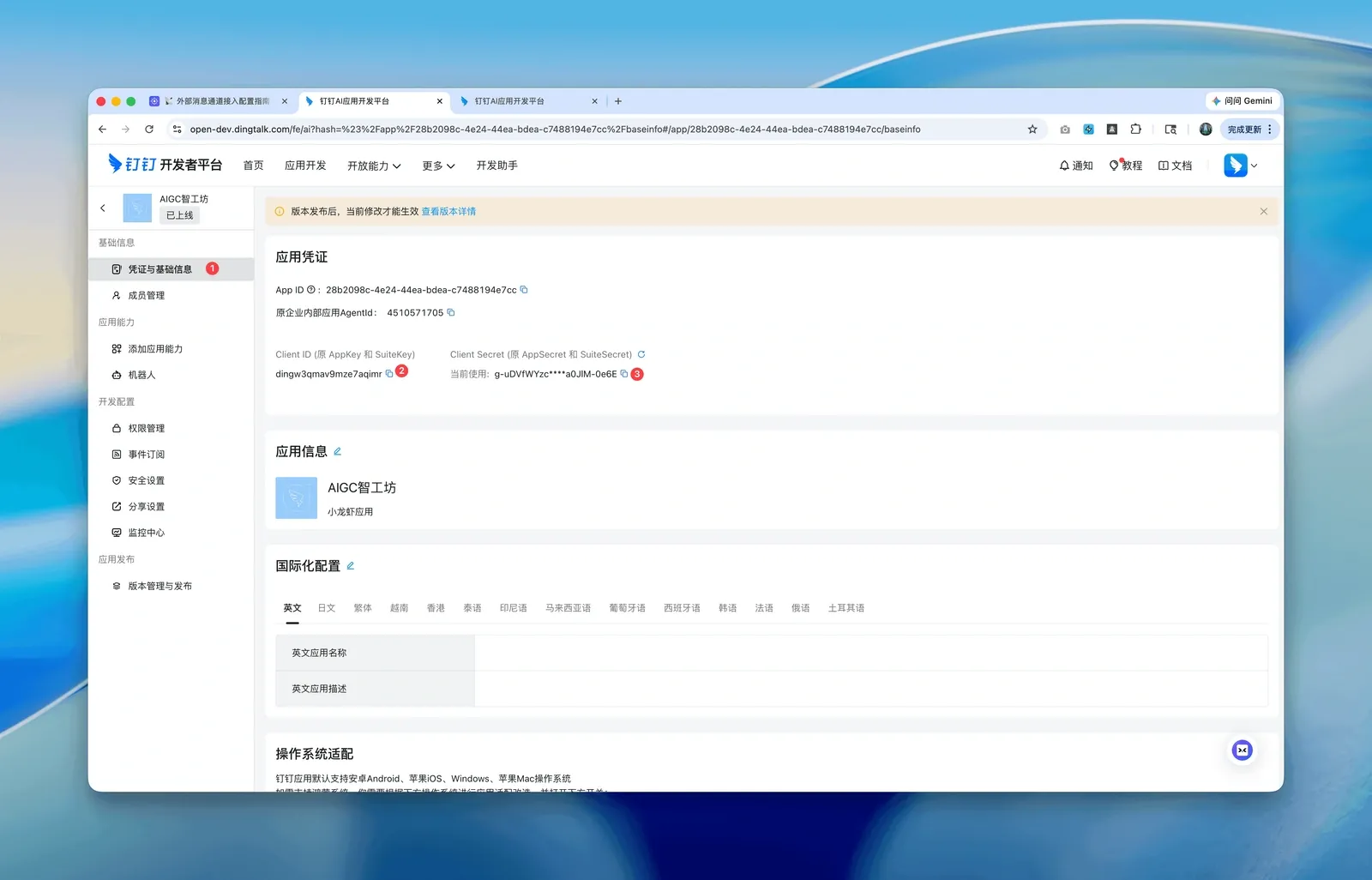1372x880 pixels.
Task: Click the 英文应用名称 value field
Action: [x=871, y=653]
